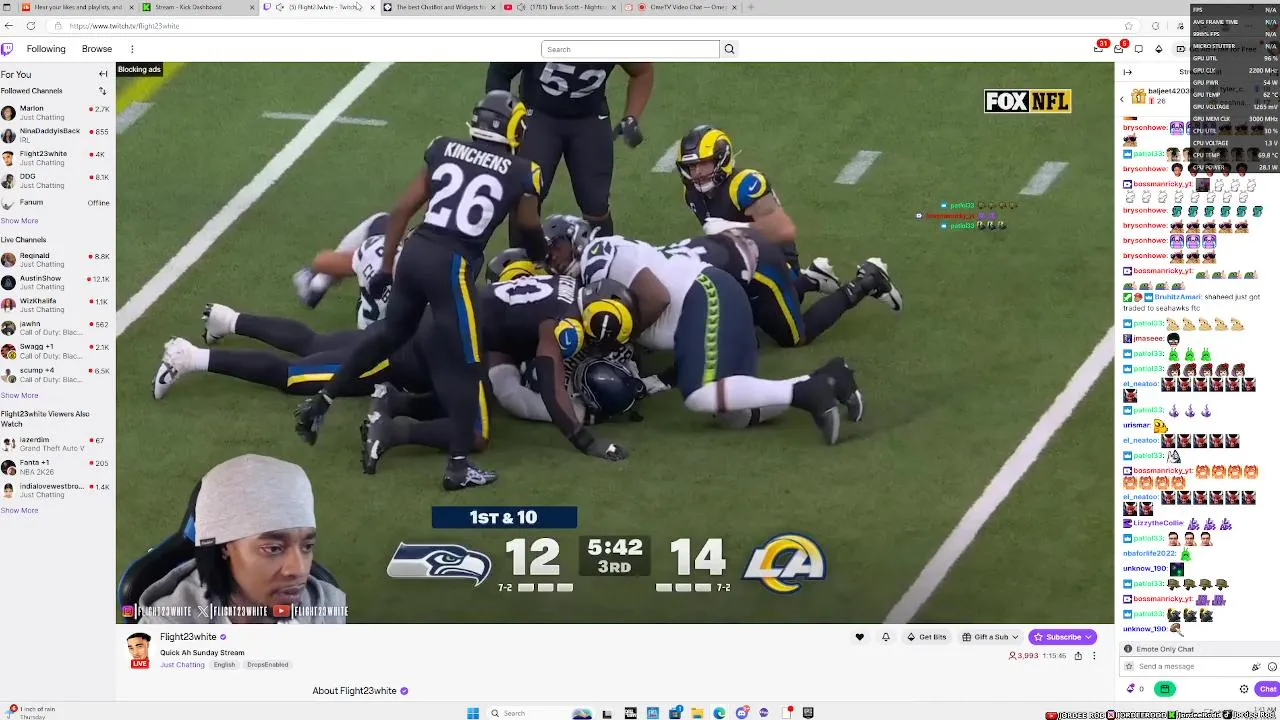Open the Just Chatting category link
Screen dimensions: 1280x720
tap(182, 665)
